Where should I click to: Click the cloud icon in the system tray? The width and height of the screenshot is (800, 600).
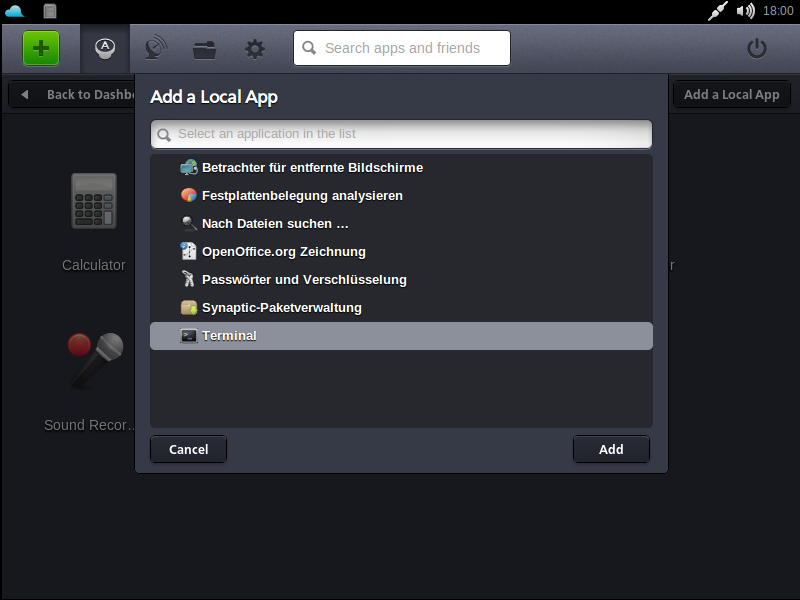13,11
